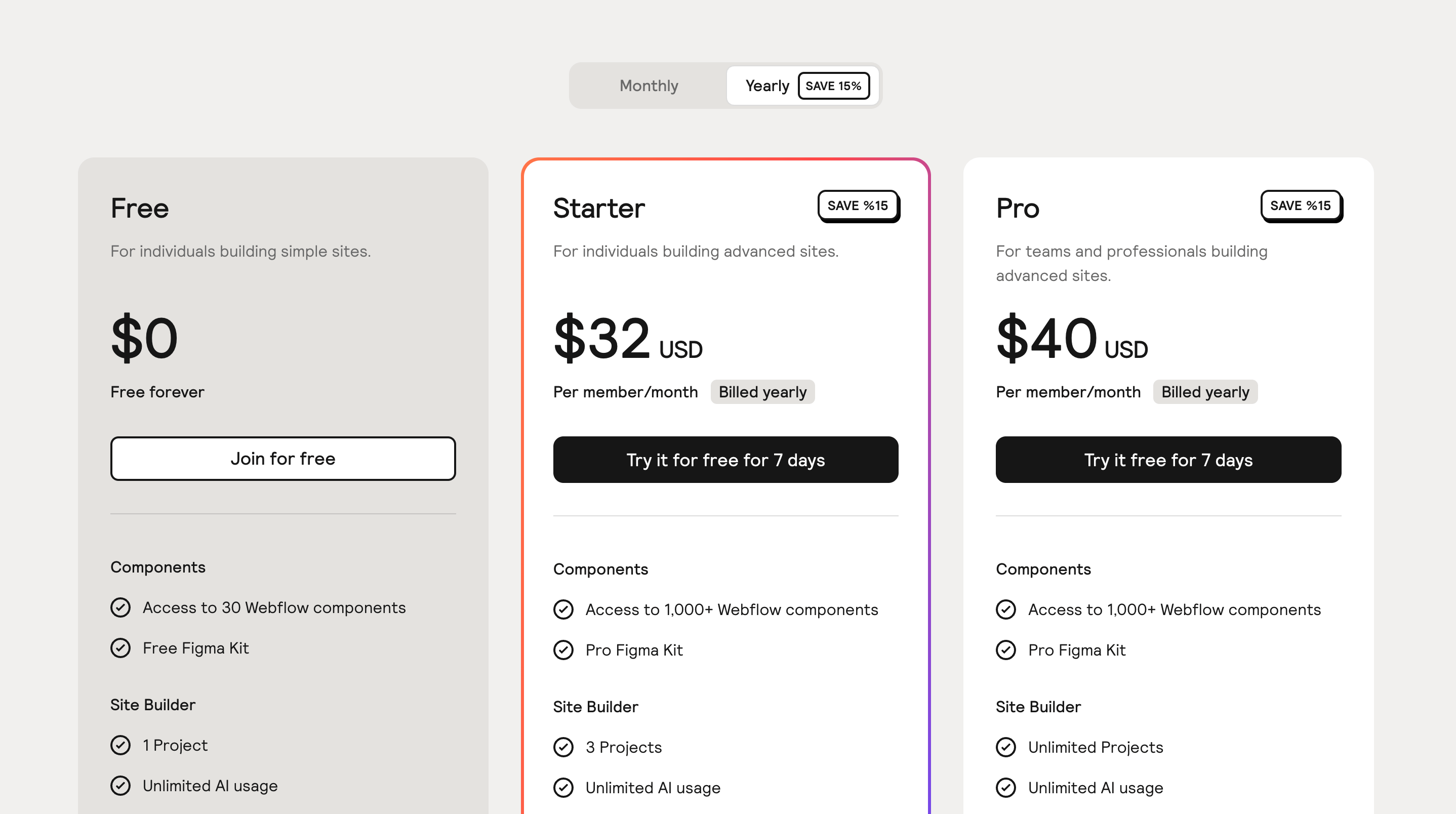The image size is (1456, 814).
Task: Start the Starter plan 7-day free trial
Action: pyautogui.click(x=725, y=460)
